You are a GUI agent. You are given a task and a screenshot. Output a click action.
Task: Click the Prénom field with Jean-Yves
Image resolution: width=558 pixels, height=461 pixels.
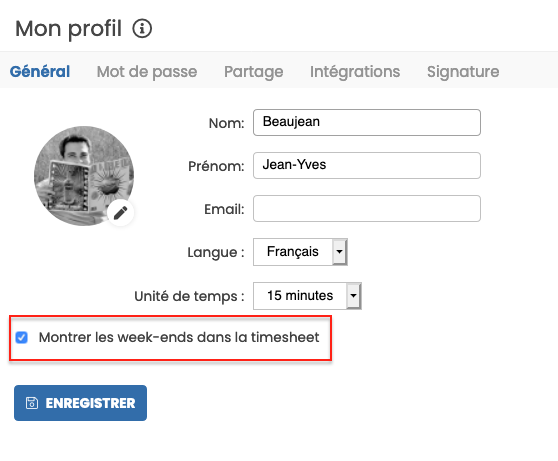coord(367,166)
